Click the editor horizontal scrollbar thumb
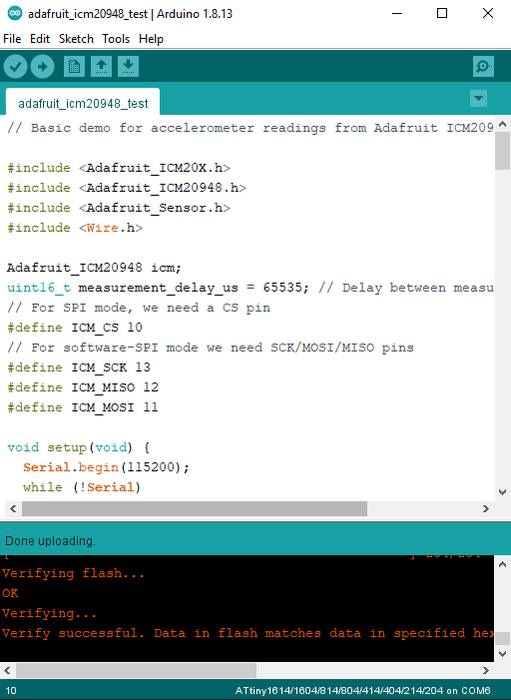 point(195,508)
